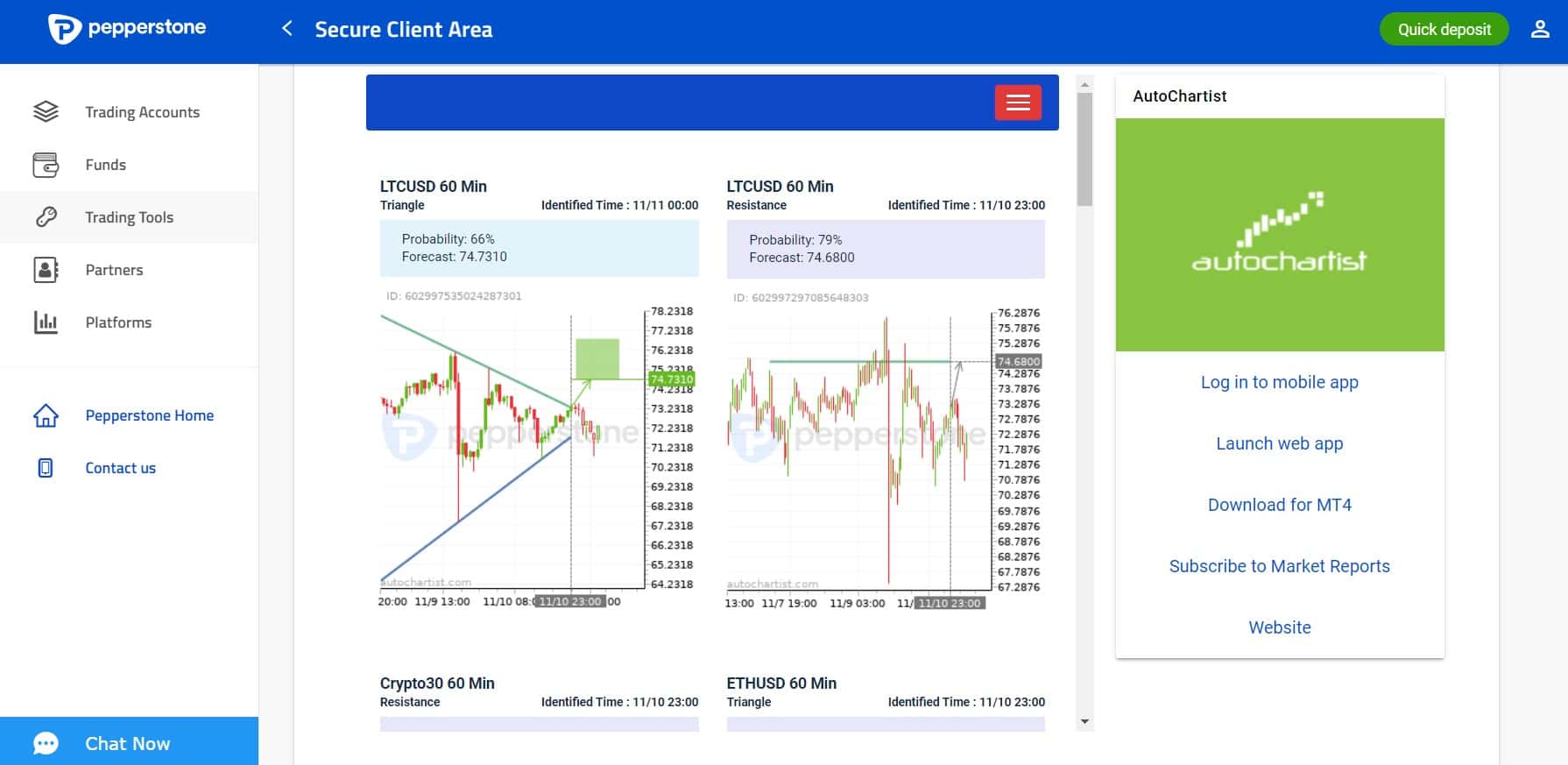Click the Chat Now speech bubble icon
This screenshot has height=765, width=1568.
[x=46, y=744]
